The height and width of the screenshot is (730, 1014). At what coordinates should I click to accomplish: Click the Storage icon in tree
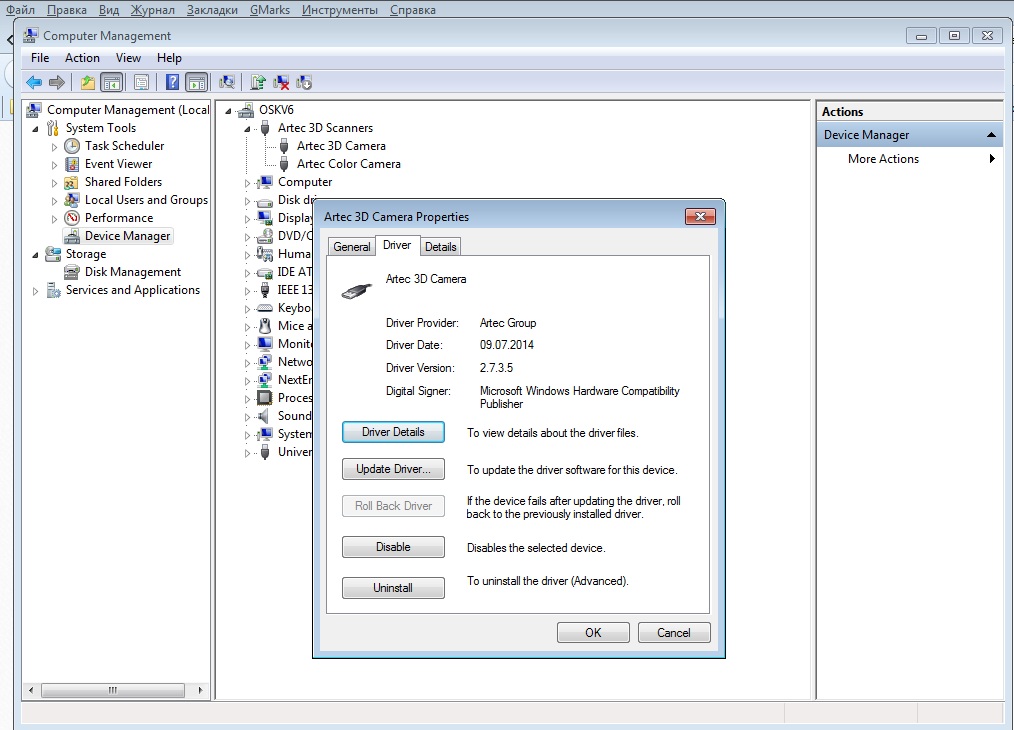(53, 254)
